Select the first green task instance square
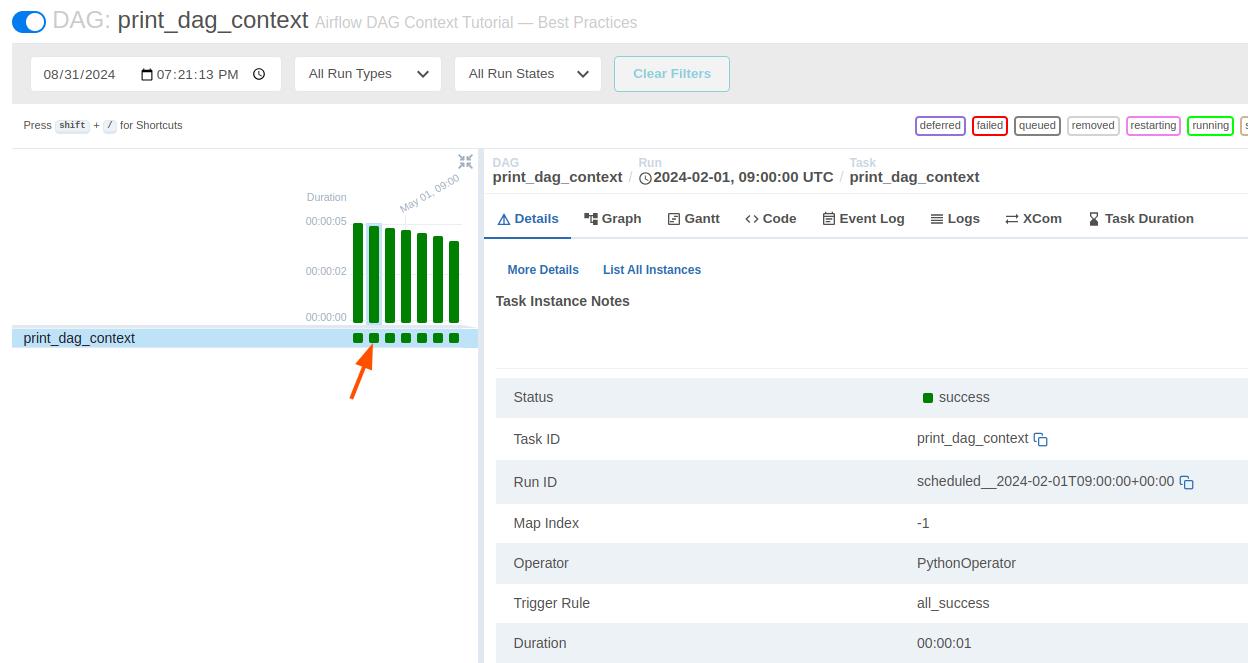 pyautogui.click(x=358, y=338)
